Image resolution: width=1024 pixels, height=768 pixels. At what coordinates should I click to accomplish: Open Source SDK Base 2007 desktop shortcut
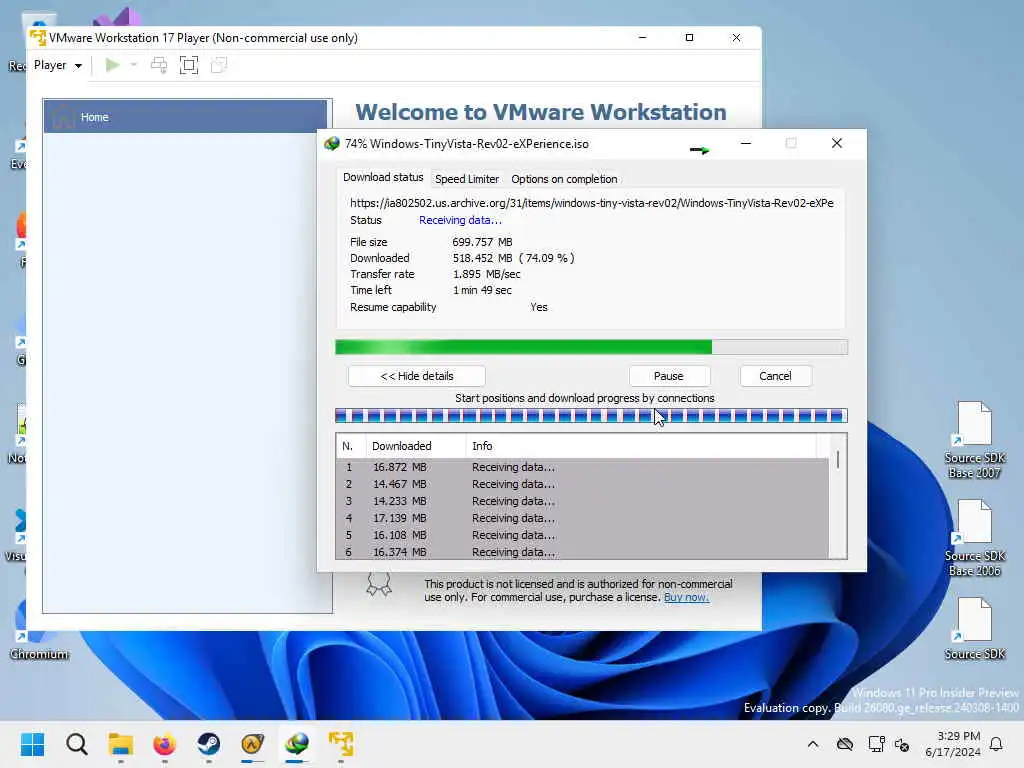[x=974, y=440]
